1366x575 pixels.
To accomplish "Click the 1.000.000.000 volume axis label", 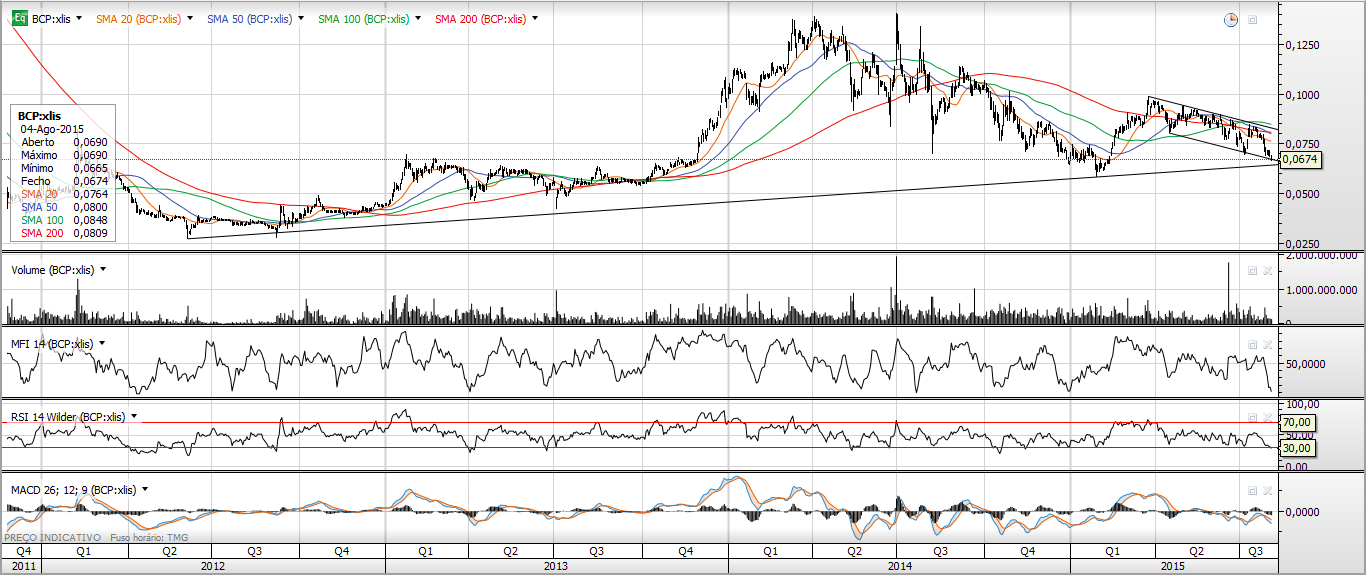I will click(x=1320, y=290).
